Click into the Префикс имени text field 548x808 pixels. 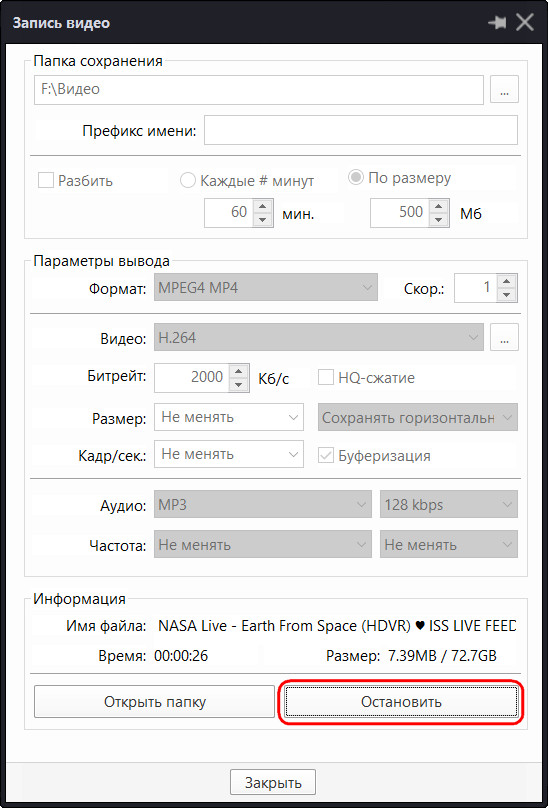point(361,130)
